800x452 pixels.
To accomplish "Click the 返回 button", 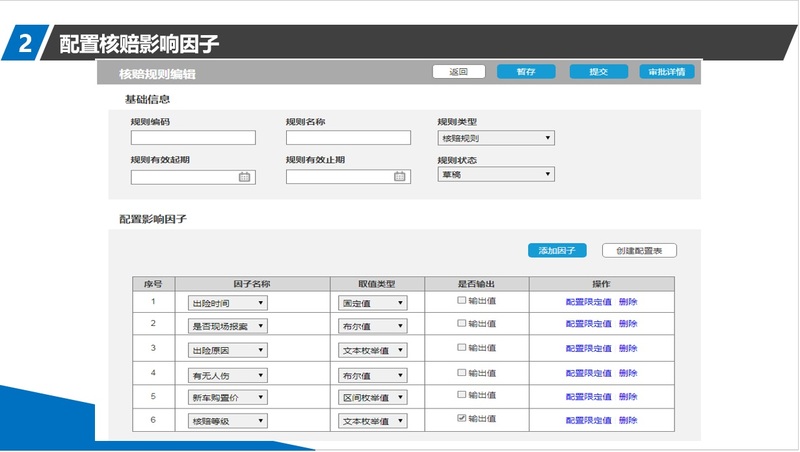I will pos(459,72).
